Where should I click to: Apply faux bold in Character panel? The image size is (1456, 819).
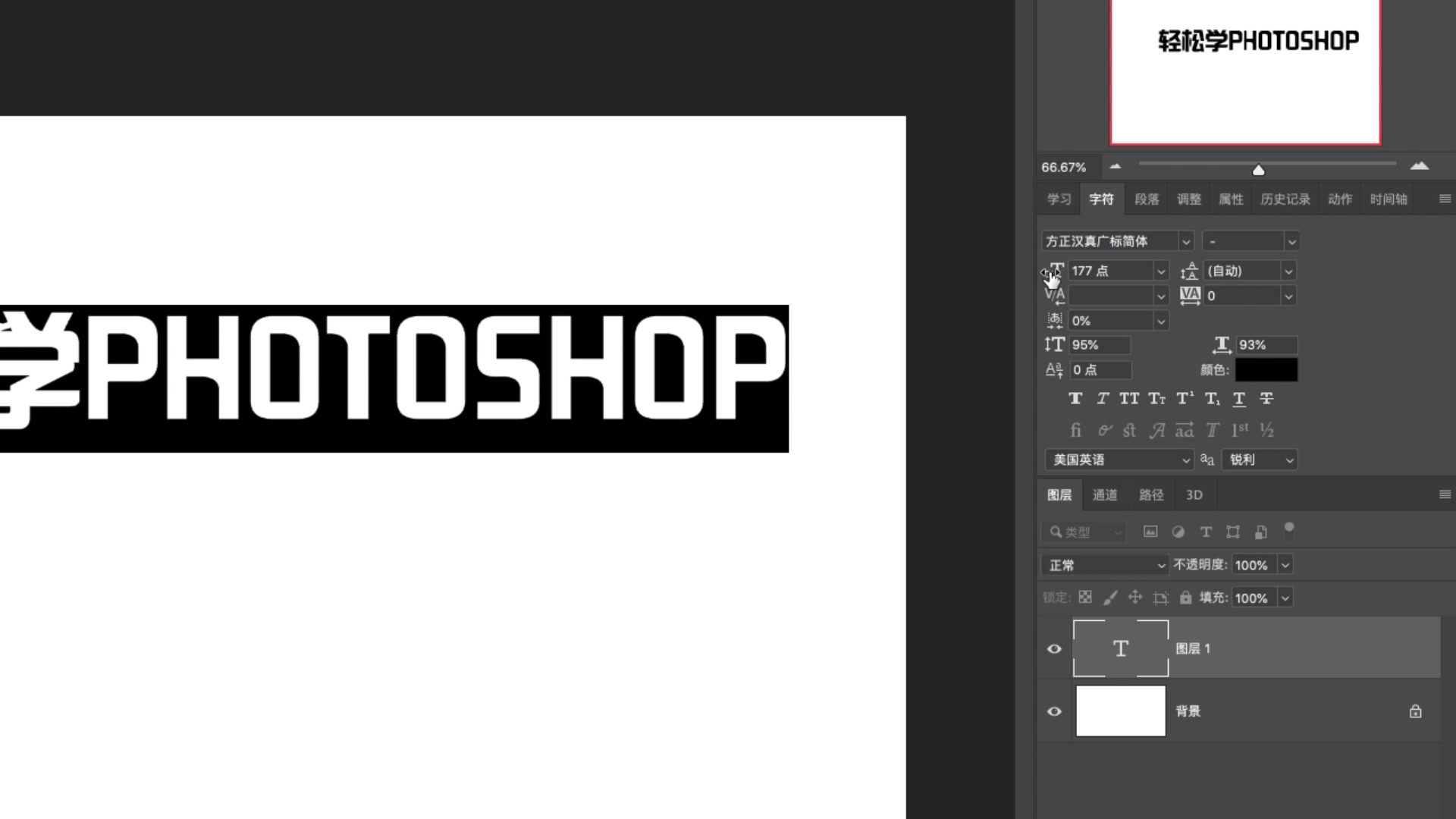pos(1075,399)
